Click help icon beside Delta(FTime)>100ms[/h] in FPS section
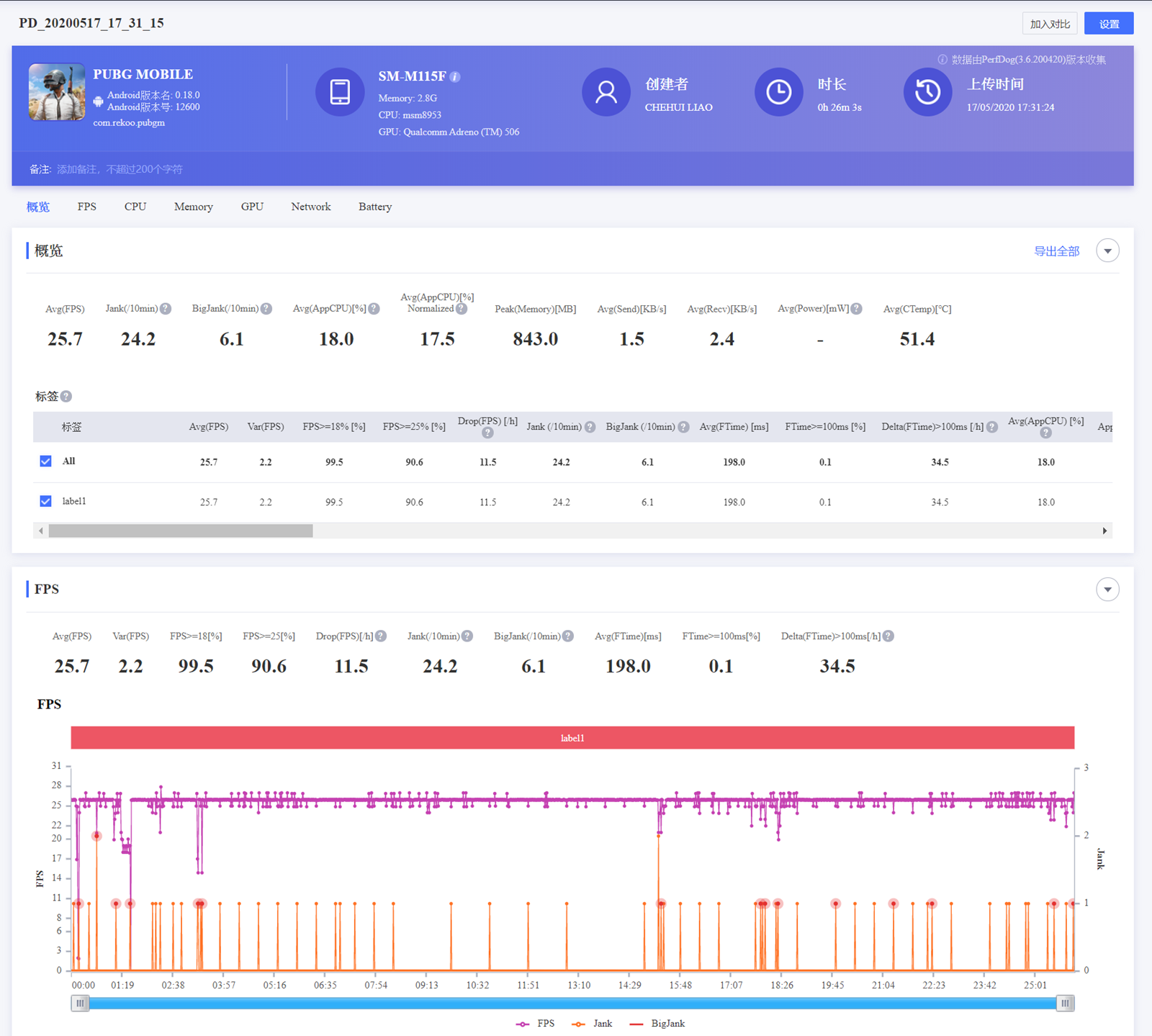 click(888, 636)
